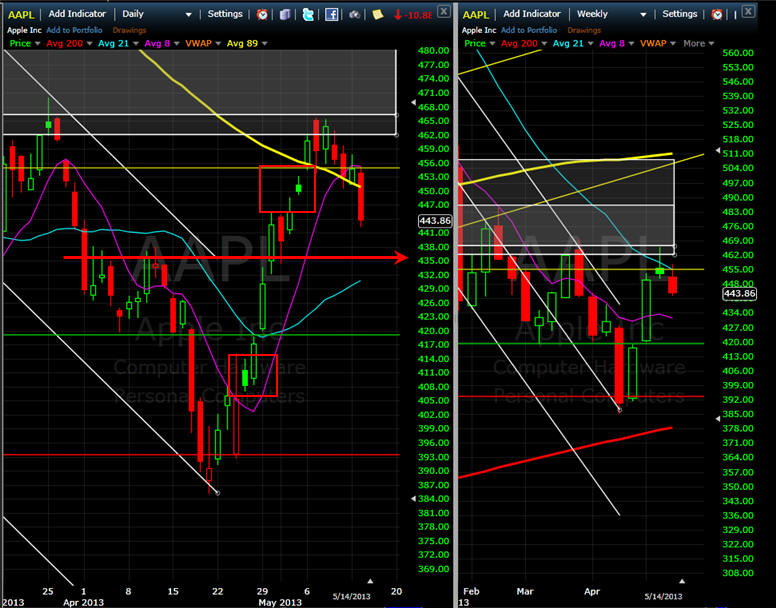Click the small up triangle at Daily chart bottom
Screen dimensions: 776x608
pos(370,581)
